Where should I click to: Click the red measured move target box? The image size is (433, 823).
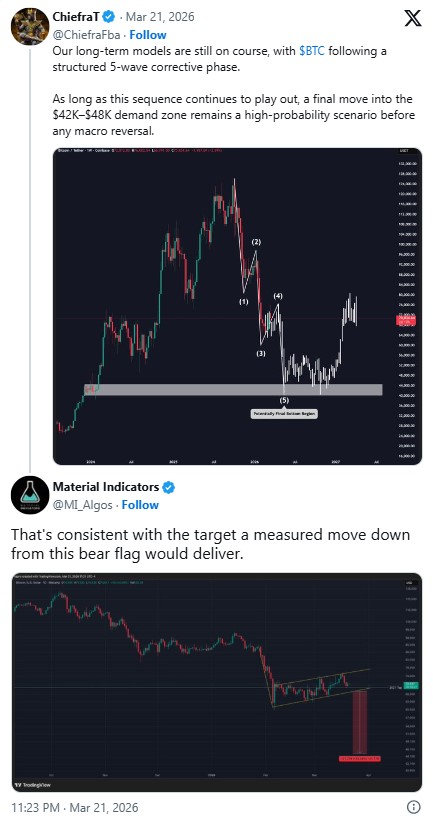360,758
